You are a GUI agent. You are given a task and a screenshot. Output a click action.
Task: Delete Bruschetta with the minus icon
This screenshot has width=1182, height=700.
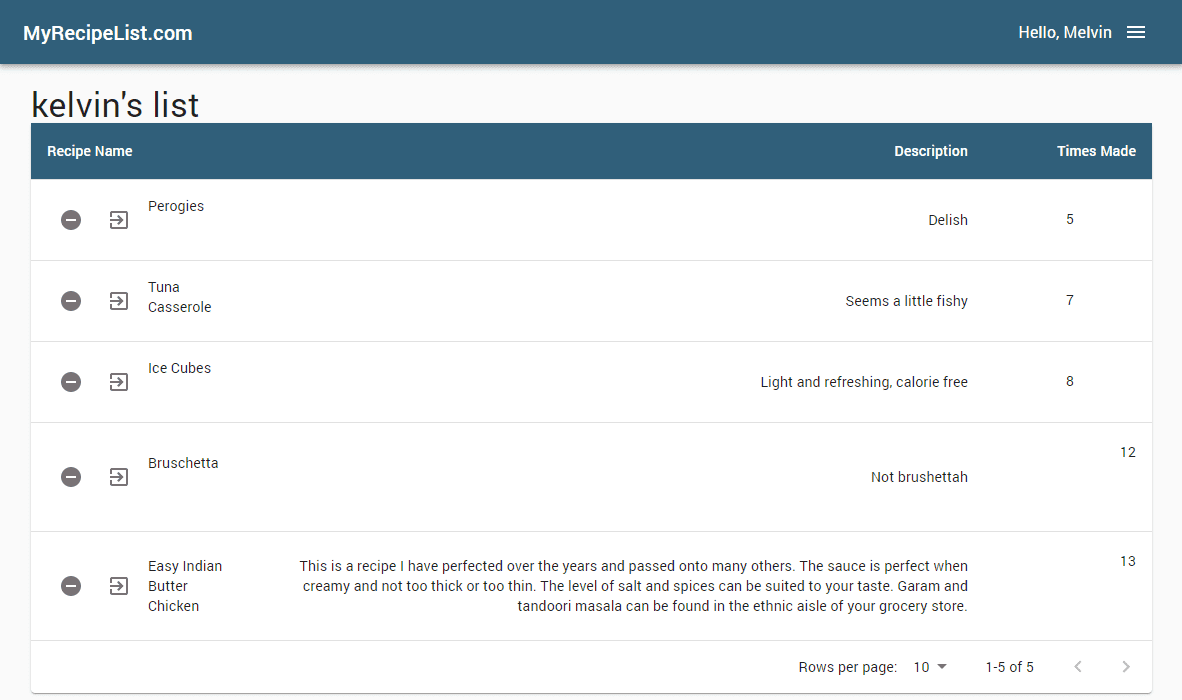pos(71,477)
